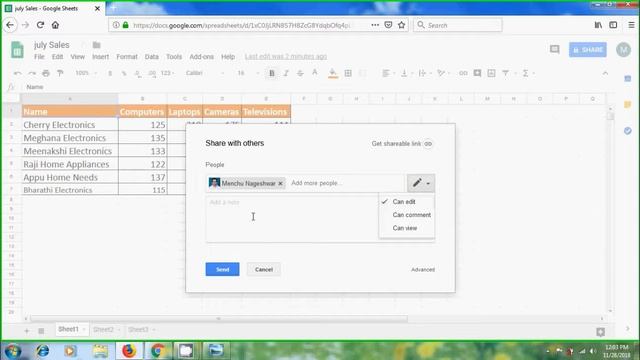Open the Insert menu
The width and height of the screenshot is (640, 360).
[100, 57]
